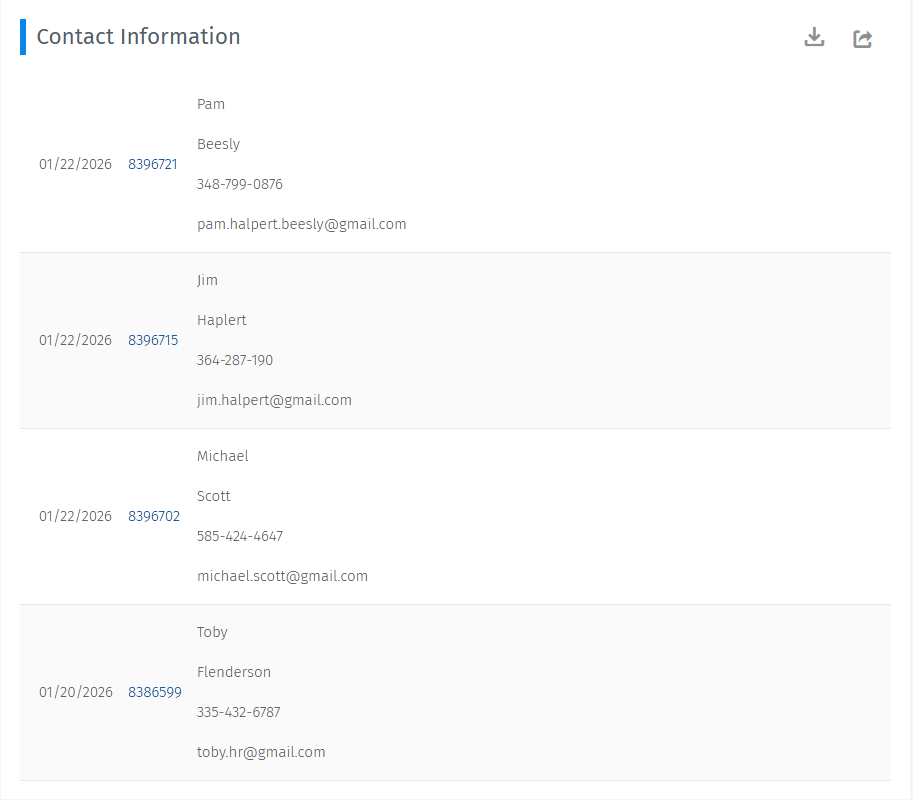This screenshot has height=800, width=913.
Task: Click michael.scott@gmail.com email text
Action: [282, 576]
